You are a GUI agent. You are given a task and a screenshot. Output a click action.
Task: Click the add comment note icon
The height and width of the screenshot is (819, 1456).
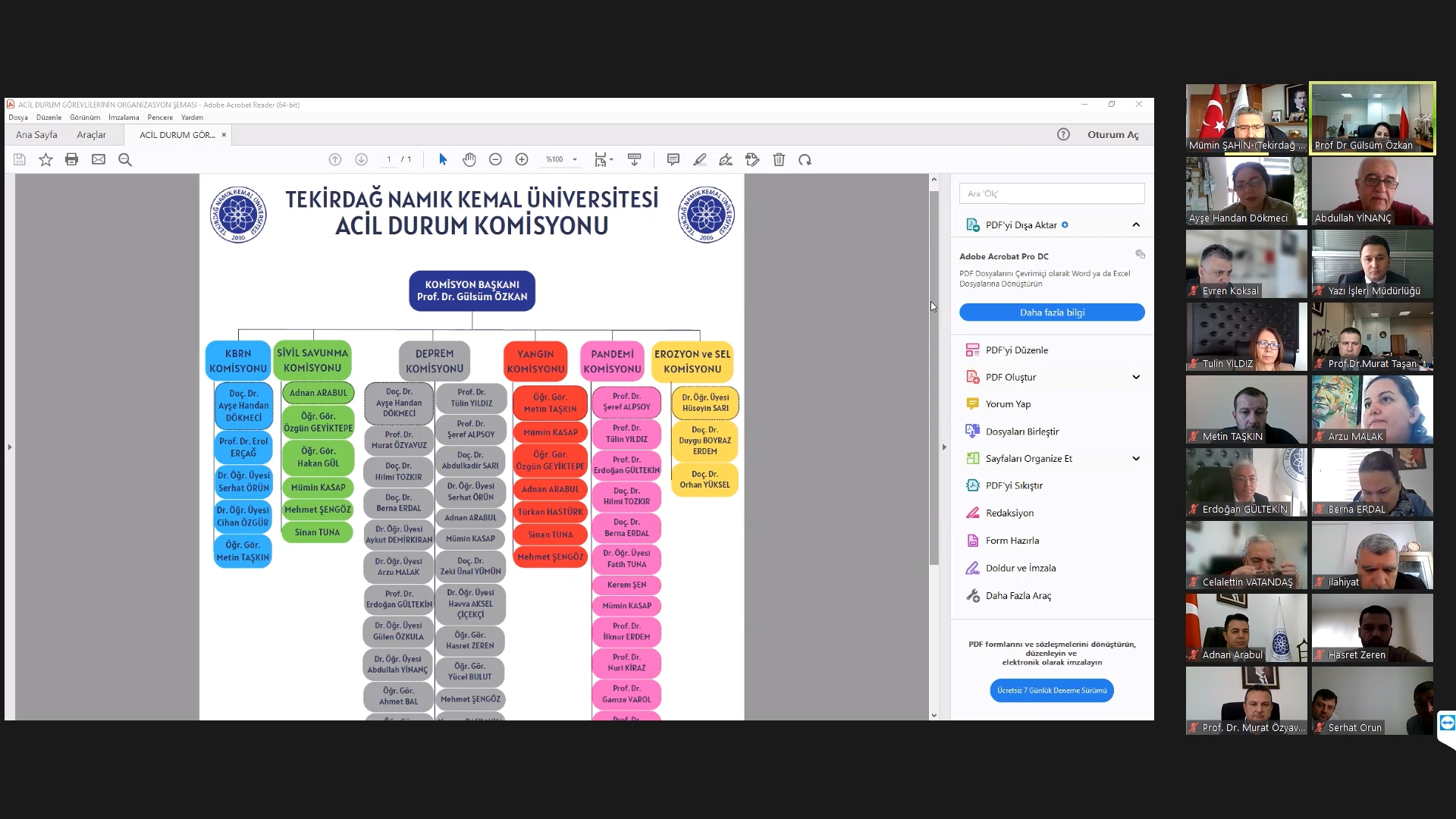(673, 159)
